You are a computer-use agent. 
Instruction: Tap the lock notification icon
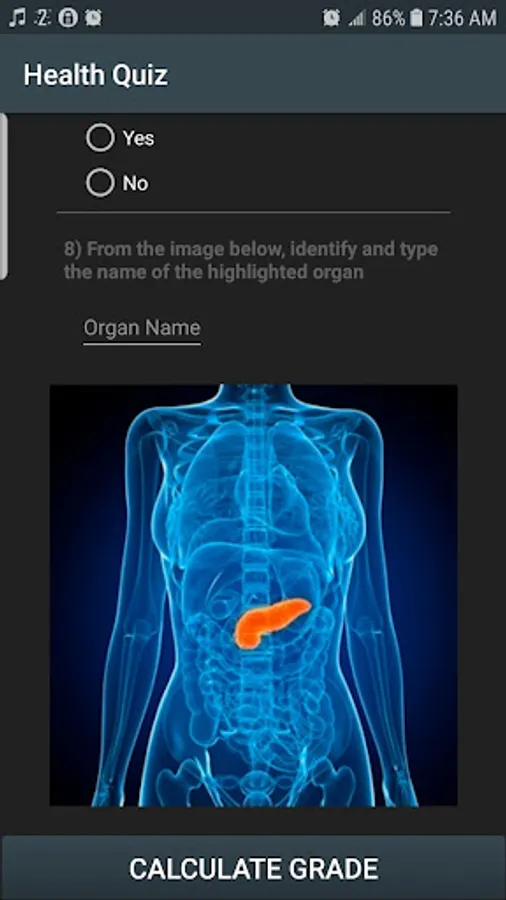(68, 18)
